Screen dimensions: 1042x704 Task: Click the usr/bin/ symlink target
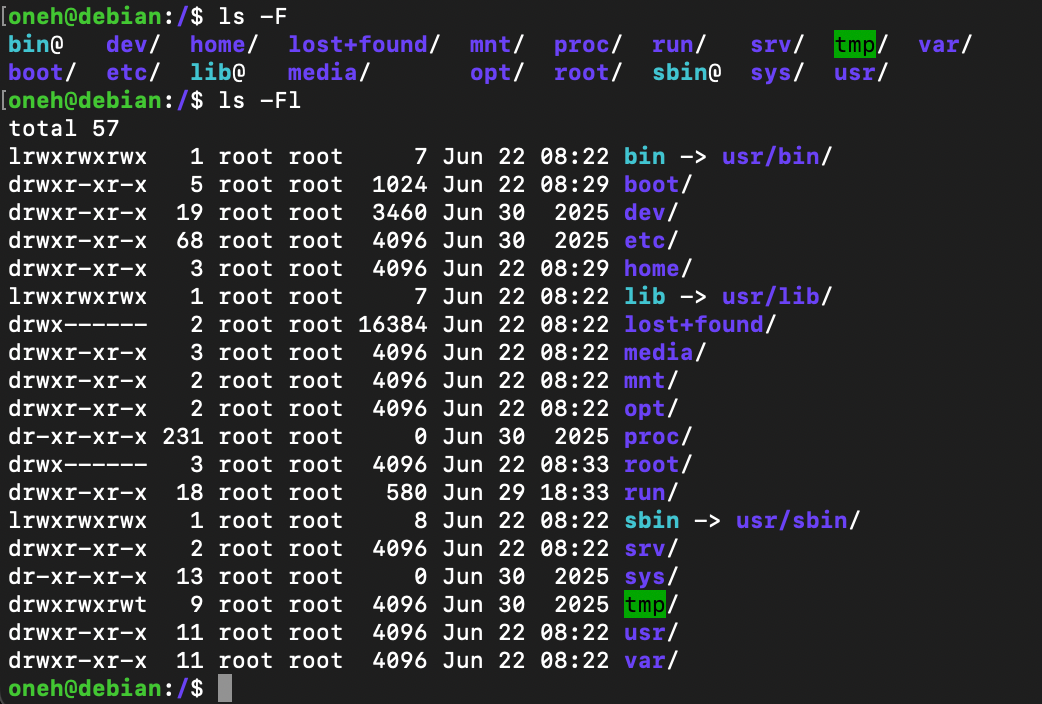click(777, 157)
